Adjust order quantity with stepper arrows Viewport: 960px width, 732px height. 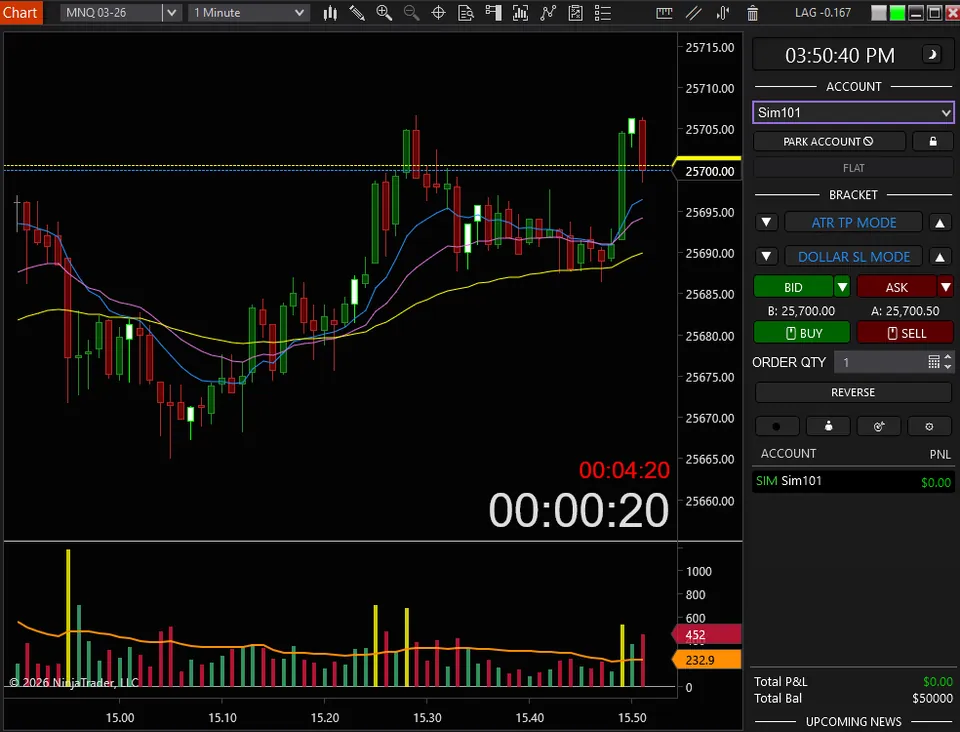pos(948,362)
